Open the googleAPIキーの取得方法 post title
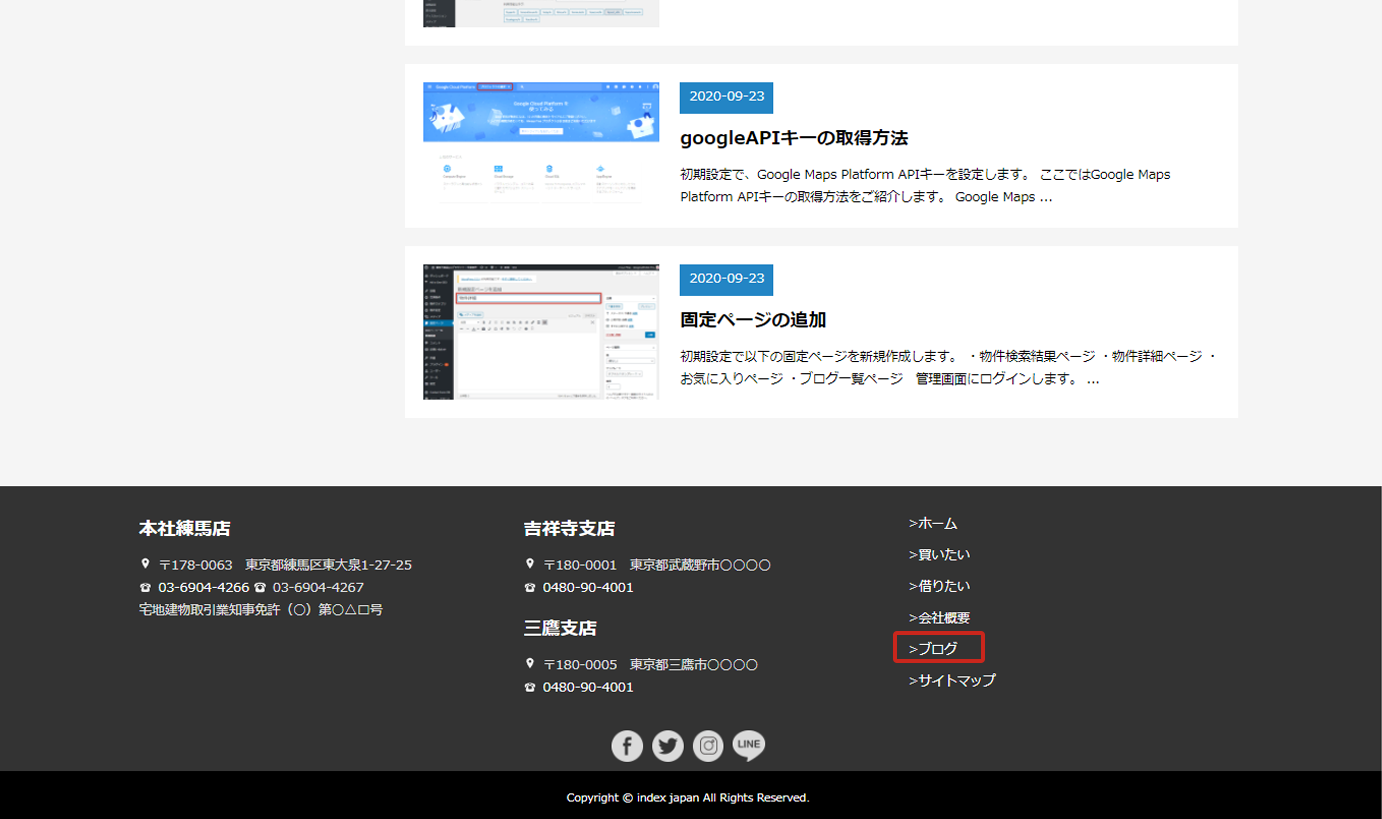1382x819 pixels. (x=793, y=138)
